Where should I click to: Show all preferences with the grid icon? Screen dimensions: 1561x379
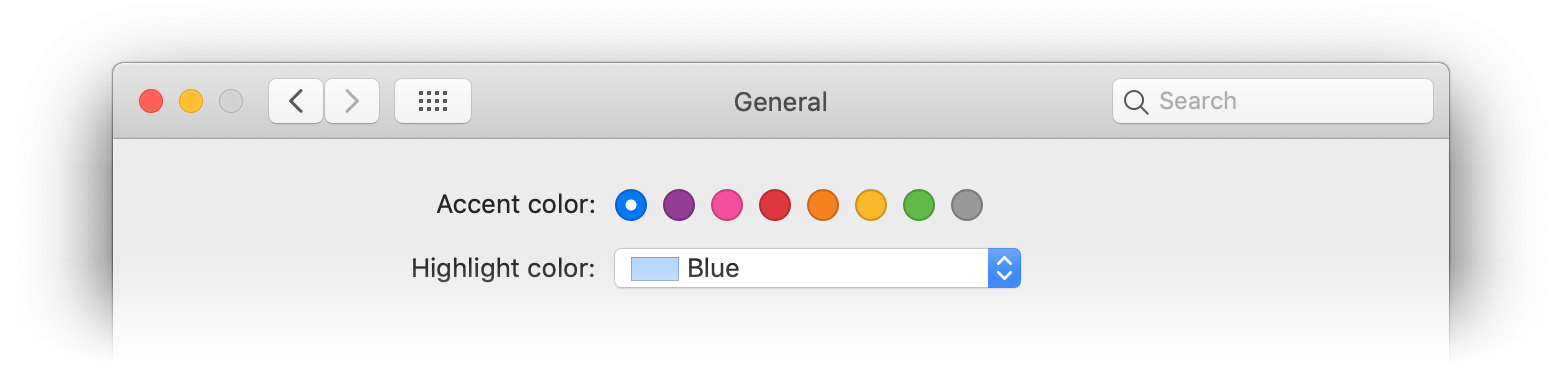pos(433,101)
